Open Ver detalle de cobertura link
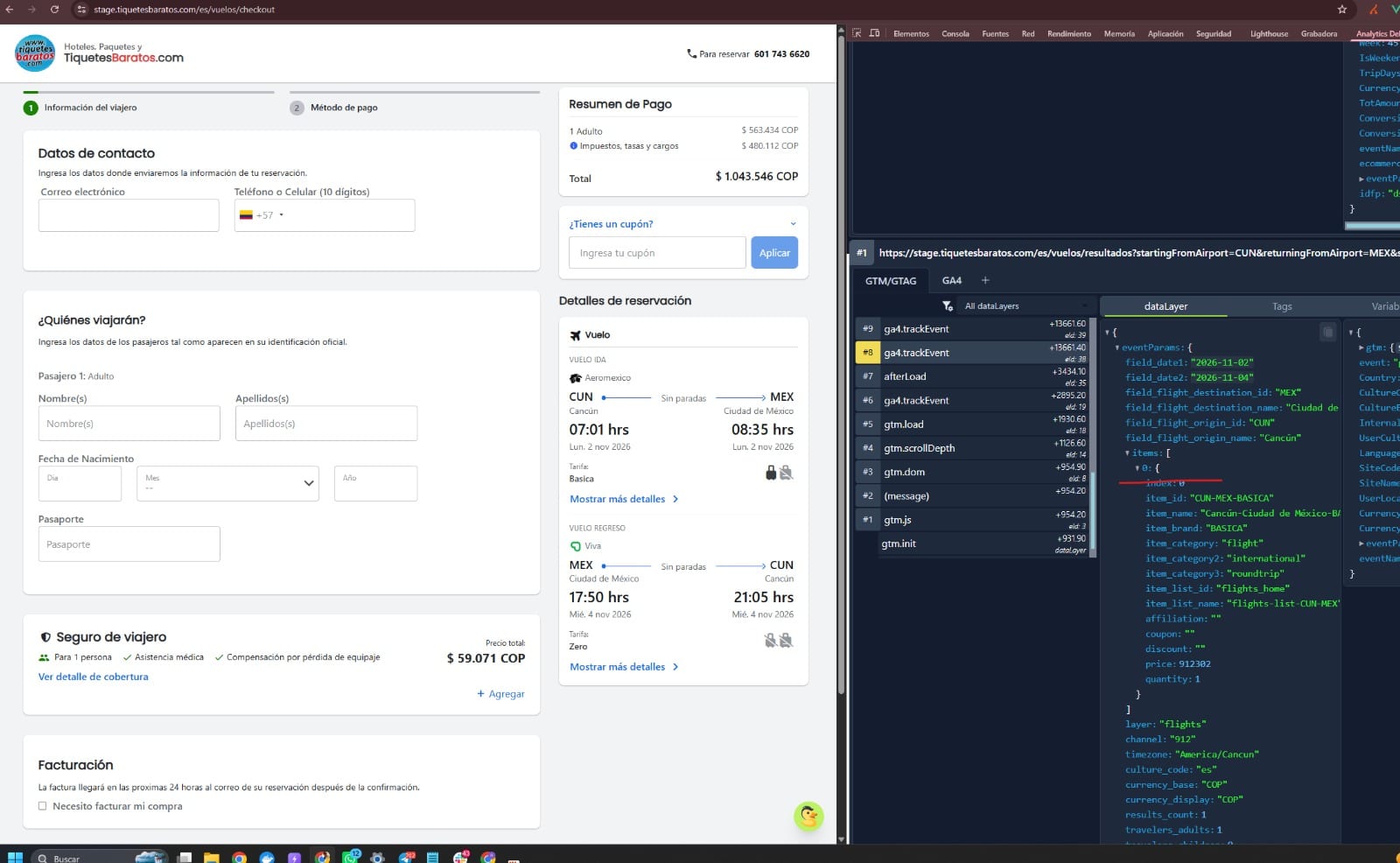Viewport: 1400px width, 863px height. [94, 677]
